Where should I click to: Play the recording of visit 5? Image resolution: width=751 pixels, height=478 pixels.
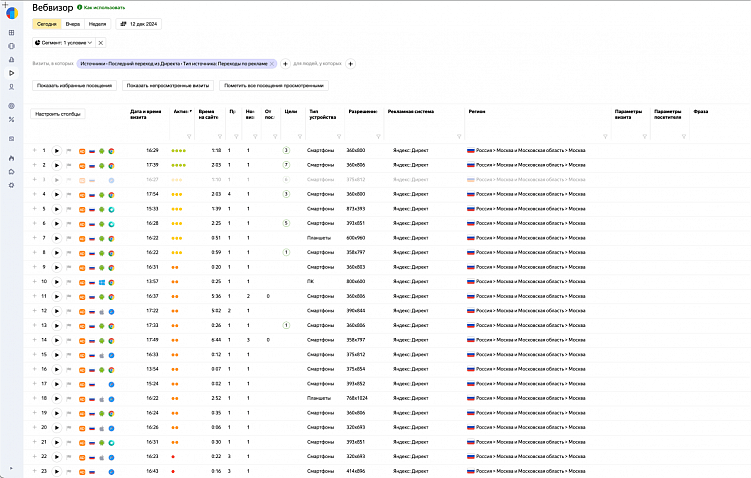(57, 208)
